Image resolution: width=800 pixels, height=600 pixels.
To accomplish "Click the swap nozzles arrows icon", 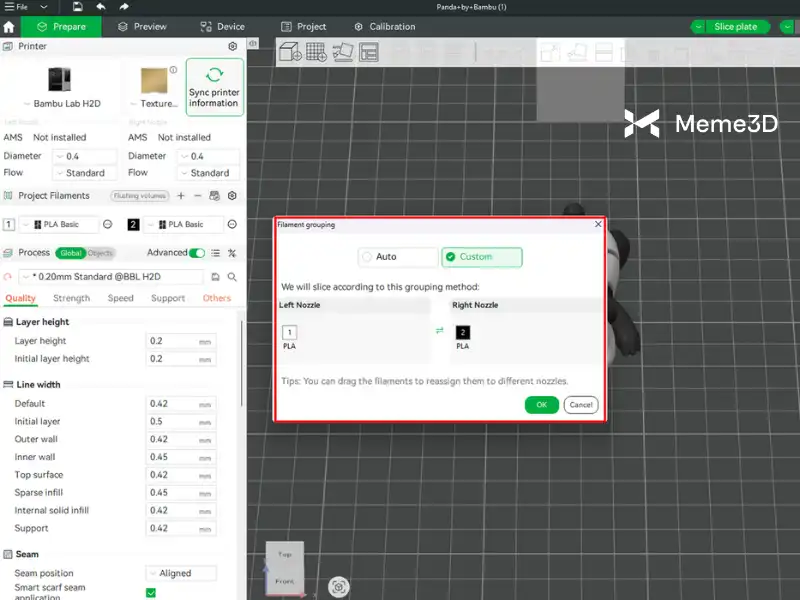I will coord(440,331).
